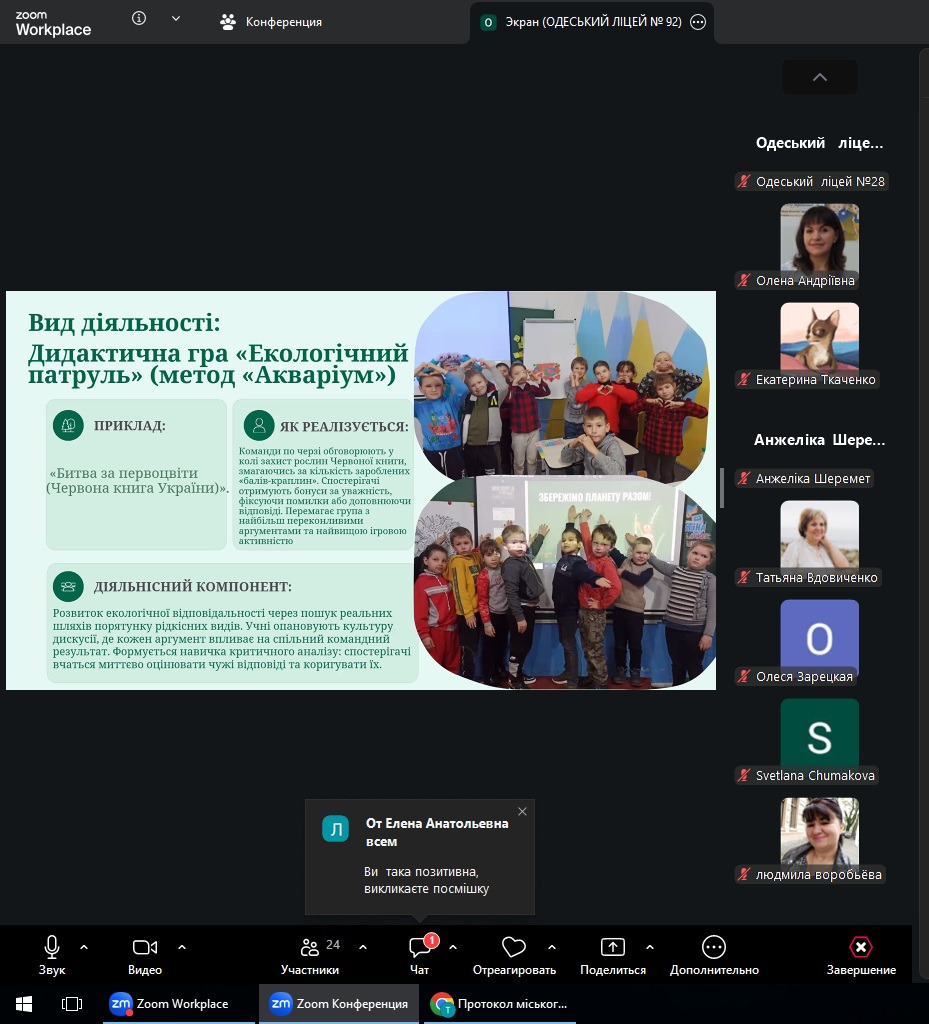The image size is (929, 1024).
Task: Toggle microphone with the Звук button
Action: click(x=52, y=955)
